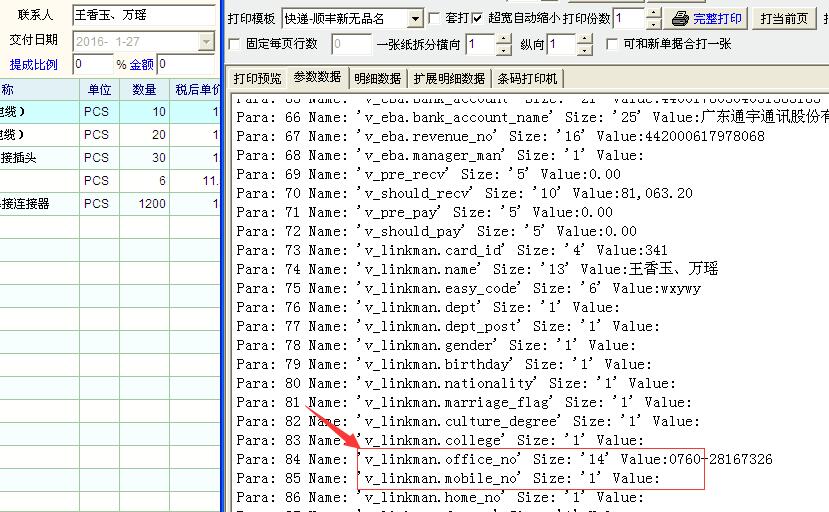
Task: Open the 明细数据 tab
Action: click(377, 78)
